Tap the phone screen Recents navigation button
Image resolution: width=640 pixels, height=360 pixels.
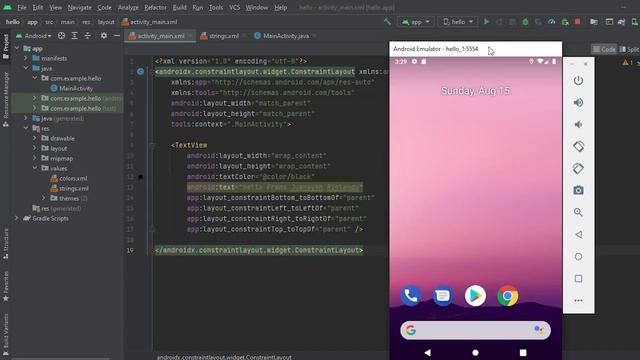pos(523,352)
